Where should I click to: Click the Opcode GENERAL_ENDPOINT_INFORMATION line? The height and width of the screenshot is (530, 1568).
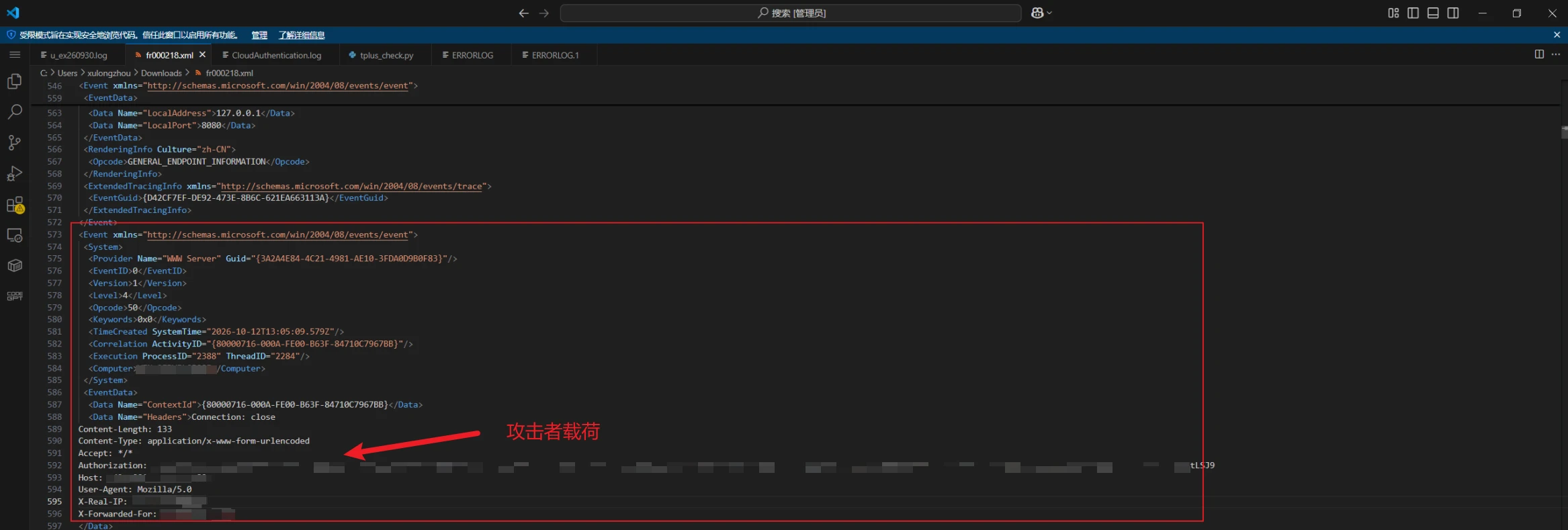[x=199, y=162]
